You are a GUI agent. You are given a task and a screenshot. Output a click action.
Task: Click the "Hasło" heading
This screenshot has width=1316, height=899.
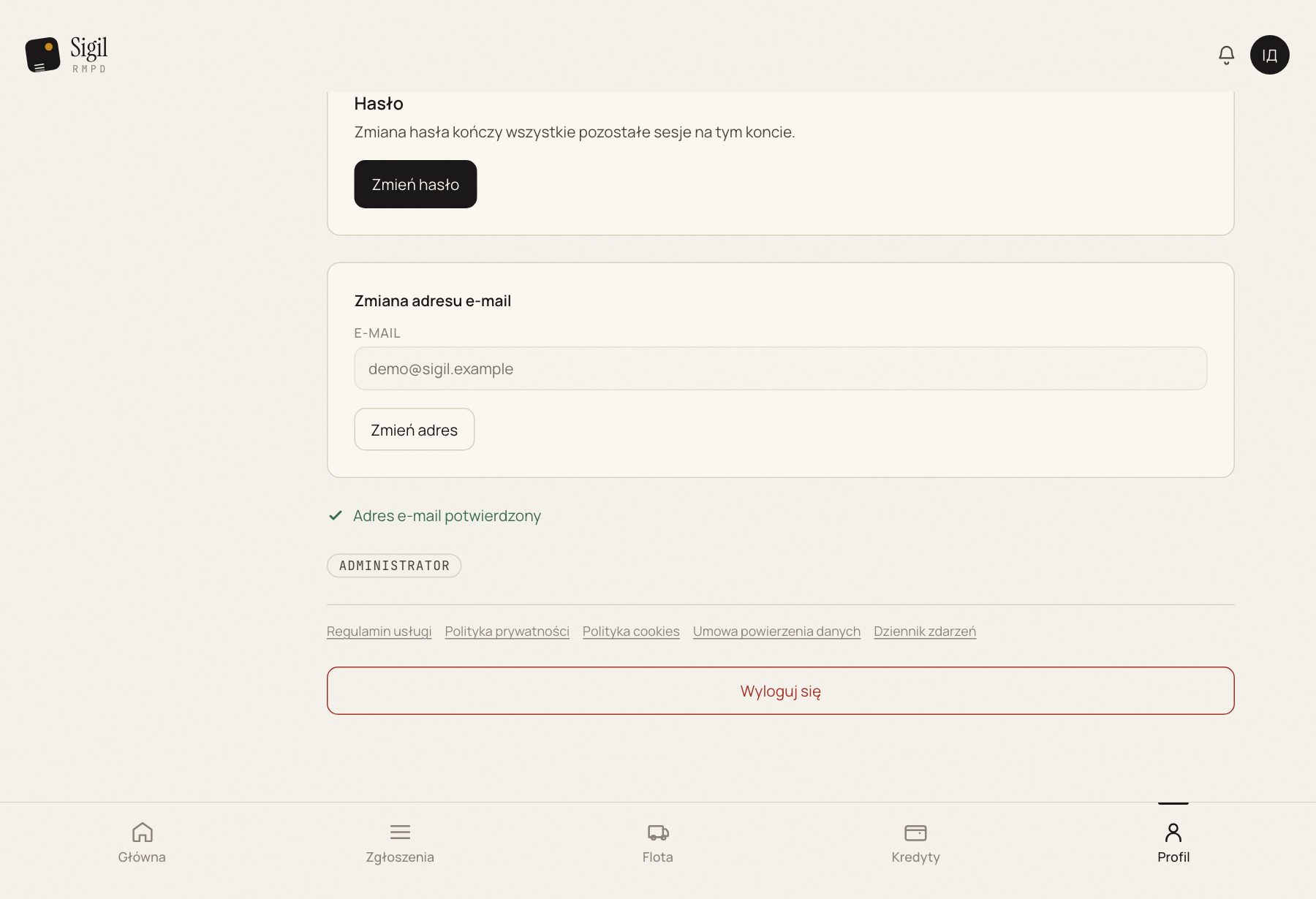379,103
